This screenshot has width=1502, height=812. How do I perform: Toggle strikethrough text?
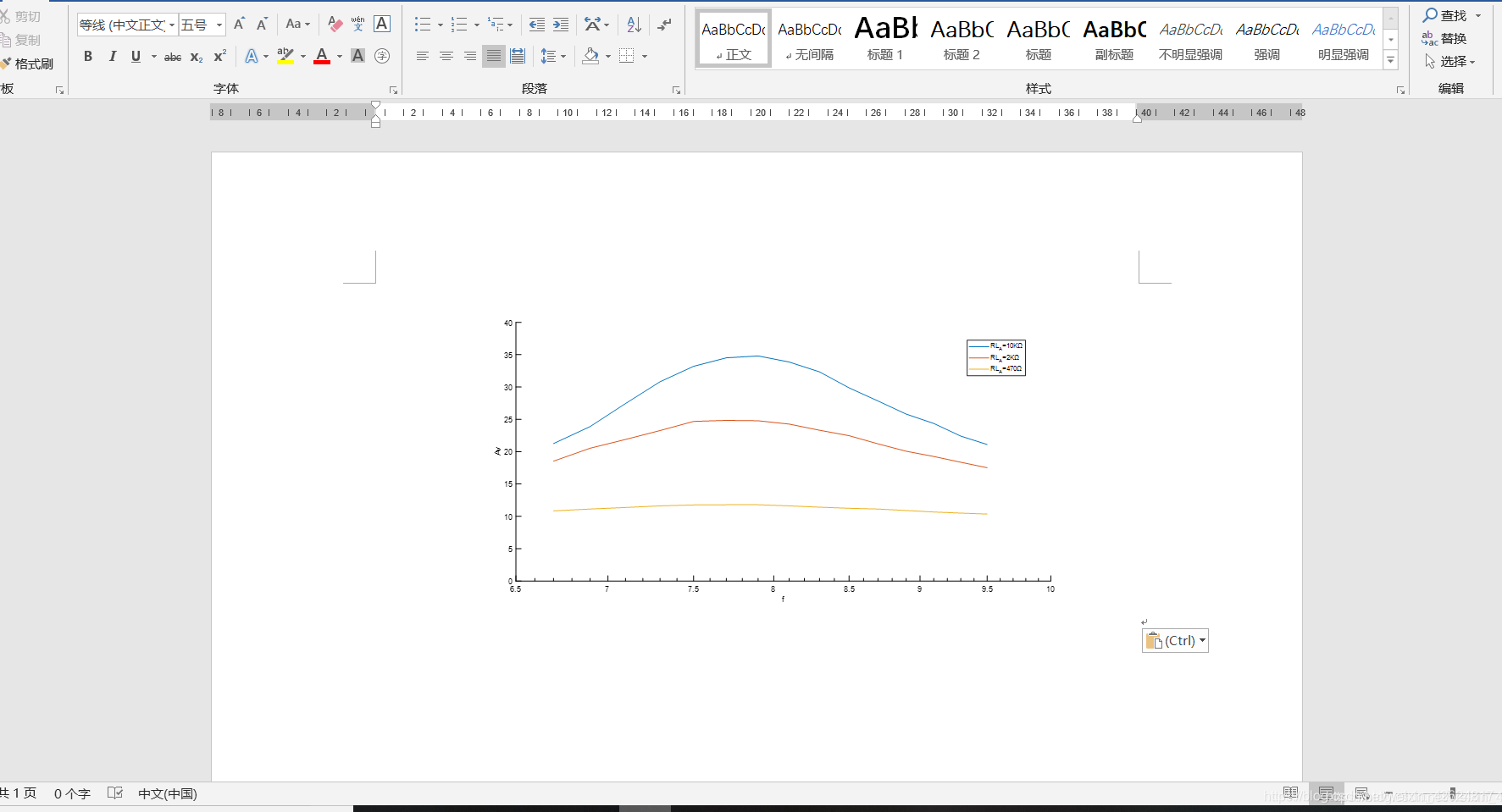click(x=173, y=57)
